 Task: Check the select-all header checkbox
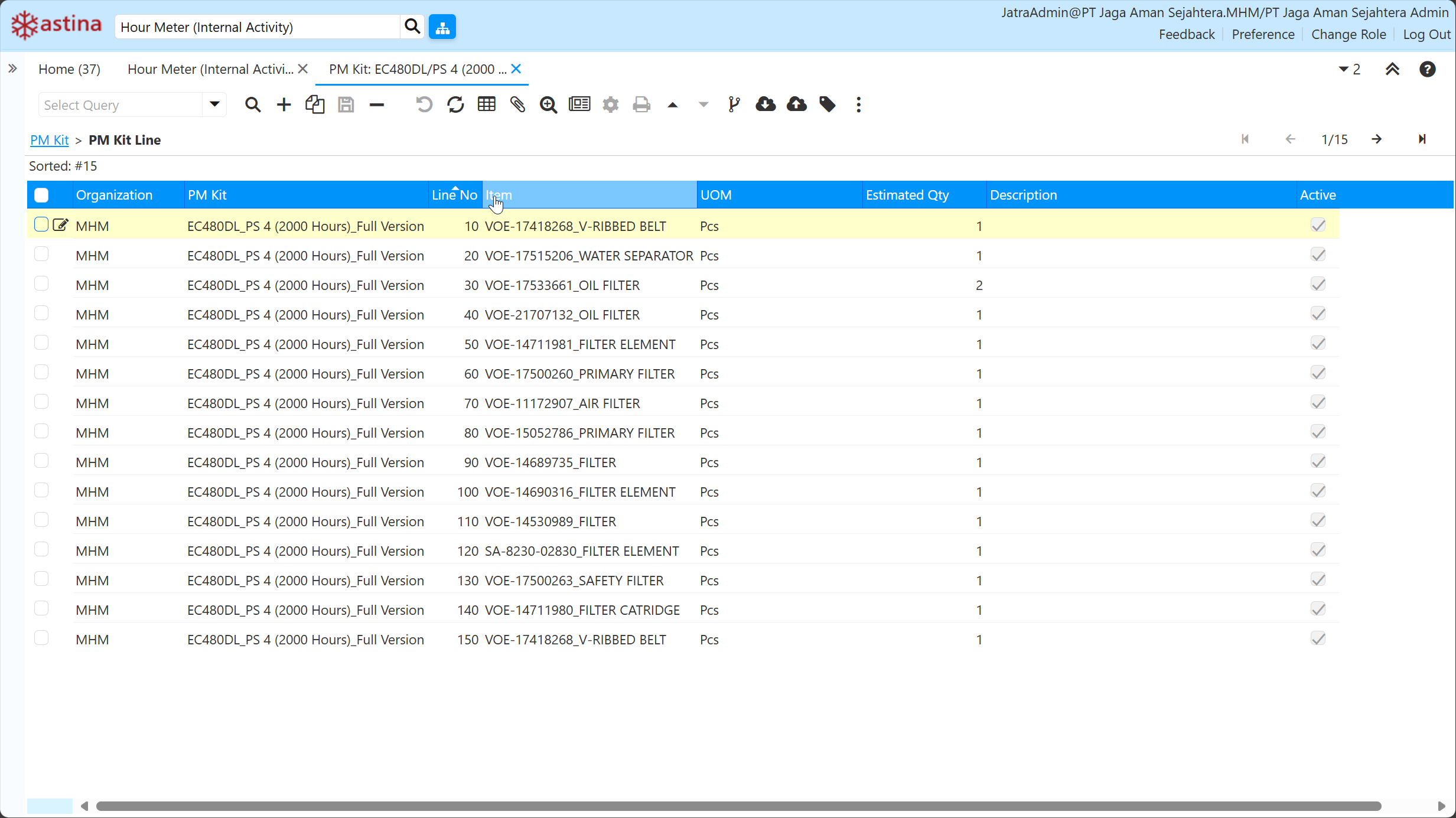click(x=41, y=195)
